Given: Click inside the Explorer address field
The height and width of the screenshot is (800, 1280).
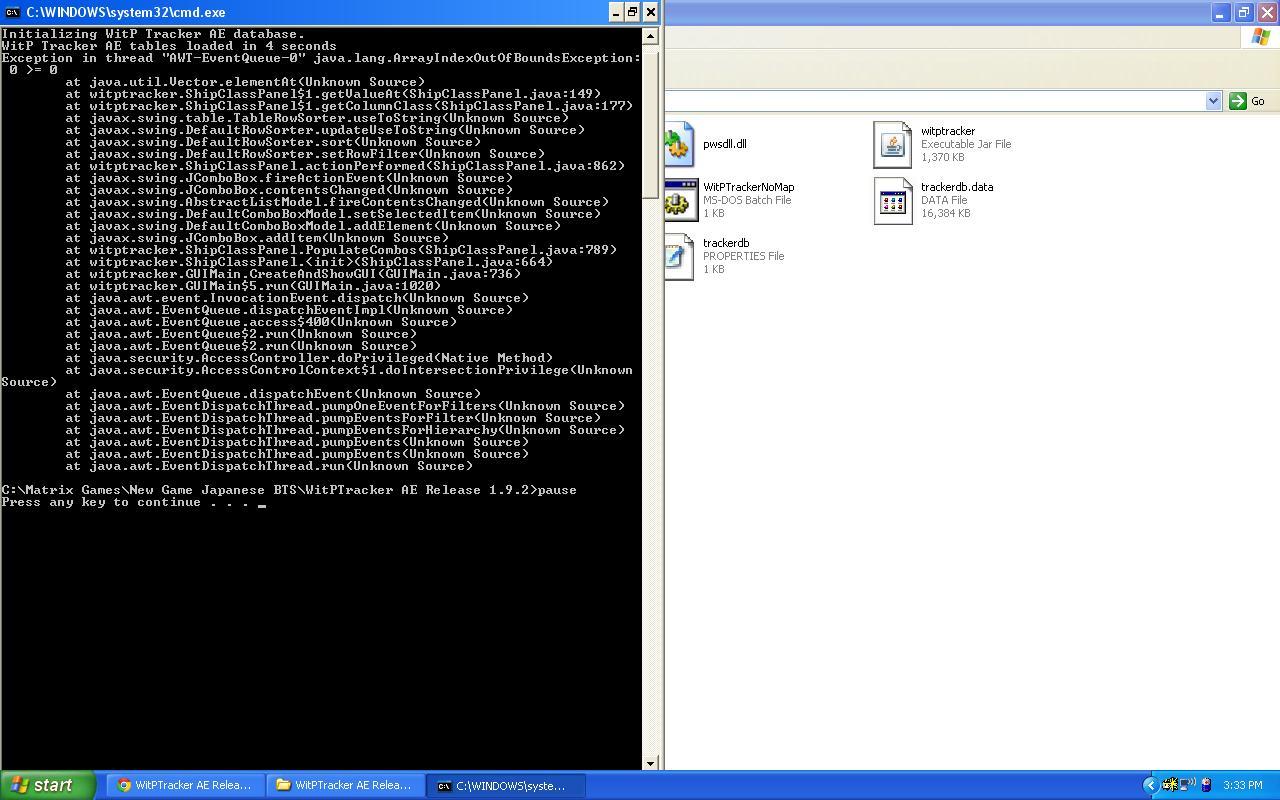Looking at the screenshot, I should pyautogui.click(x=935, y=101).
